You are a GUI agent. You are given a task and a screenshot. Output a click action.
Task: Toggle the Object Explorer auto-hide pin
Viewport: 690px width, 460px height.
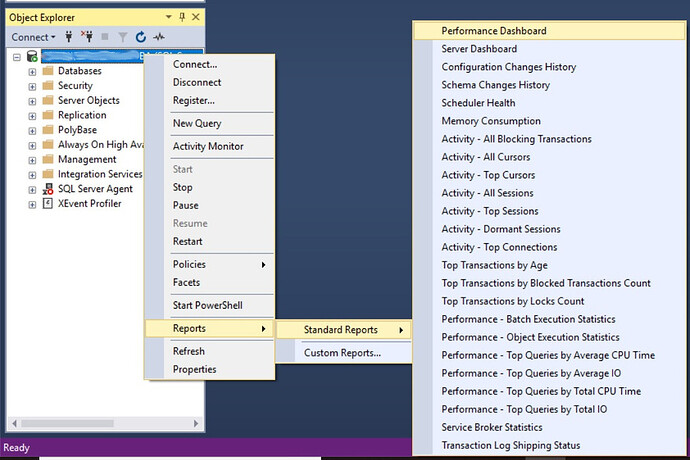coord(182,17)
